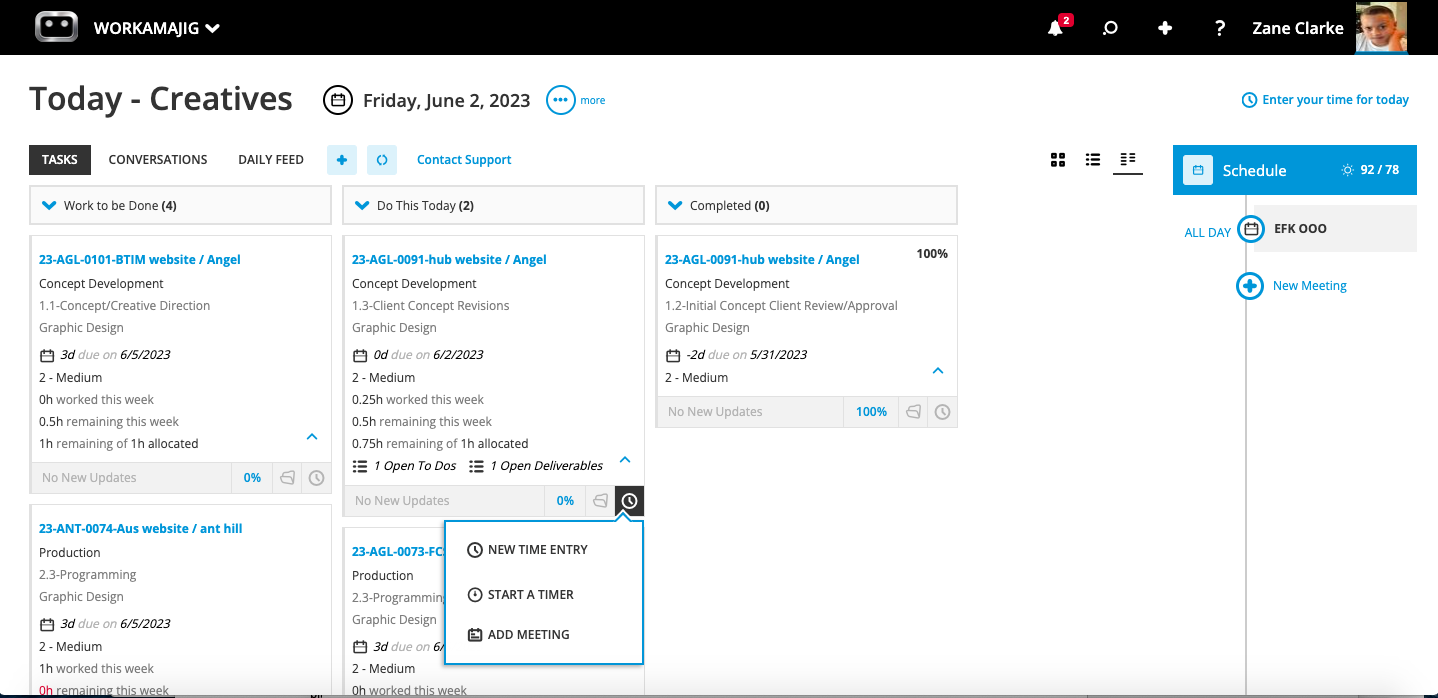This screenshot has height=698, width=1438.
Task: Open conversation icon on completed card
Action: pyautogui.click(x=914, y=412)
